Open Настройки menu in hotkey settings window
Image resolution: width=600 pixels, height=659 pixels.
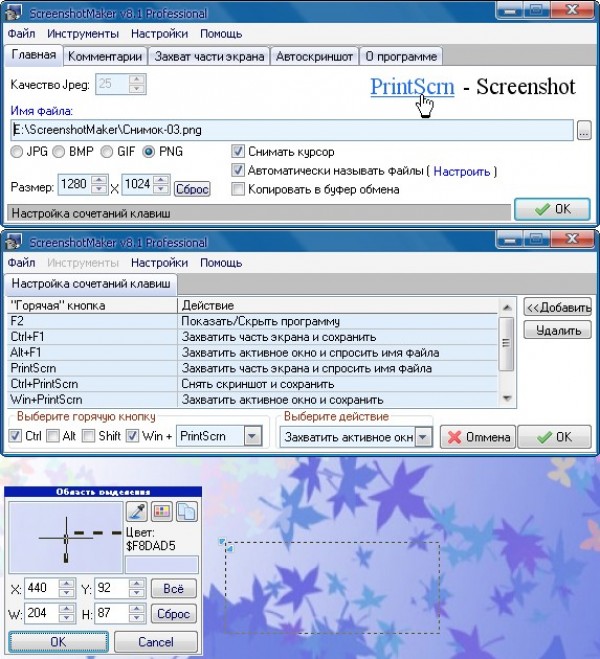[x=159, y=263]
